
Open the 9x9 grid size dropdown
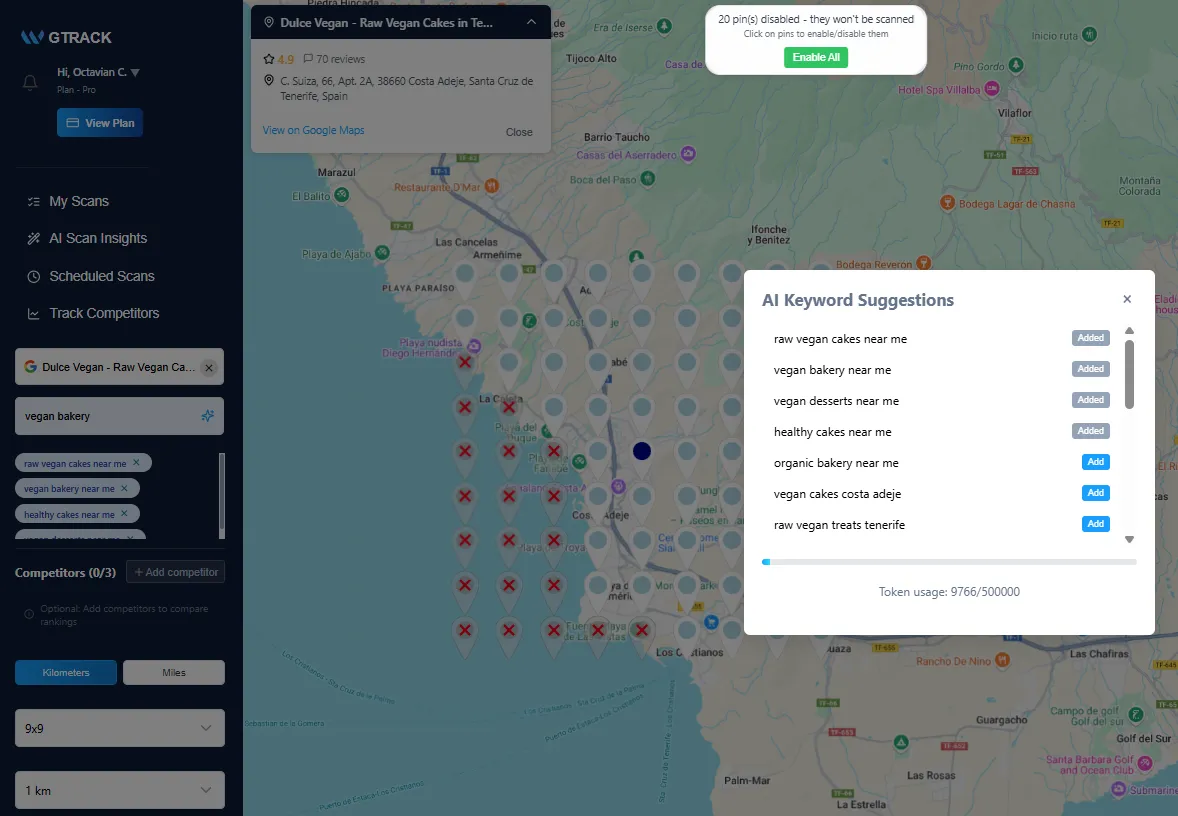point(119,728)
